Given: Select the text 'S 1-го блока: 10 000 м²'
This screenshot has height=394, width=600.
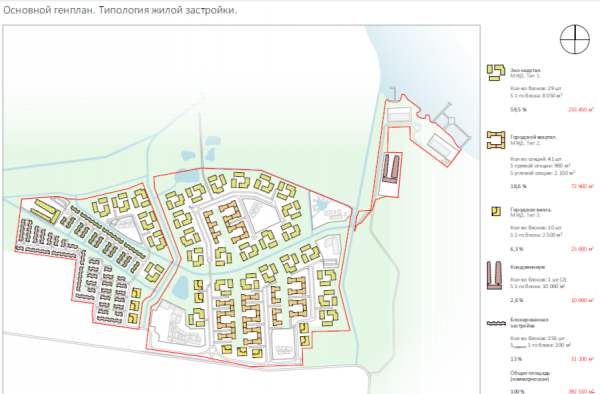Looking at the screenshot, I should click(x=538, y=287).
